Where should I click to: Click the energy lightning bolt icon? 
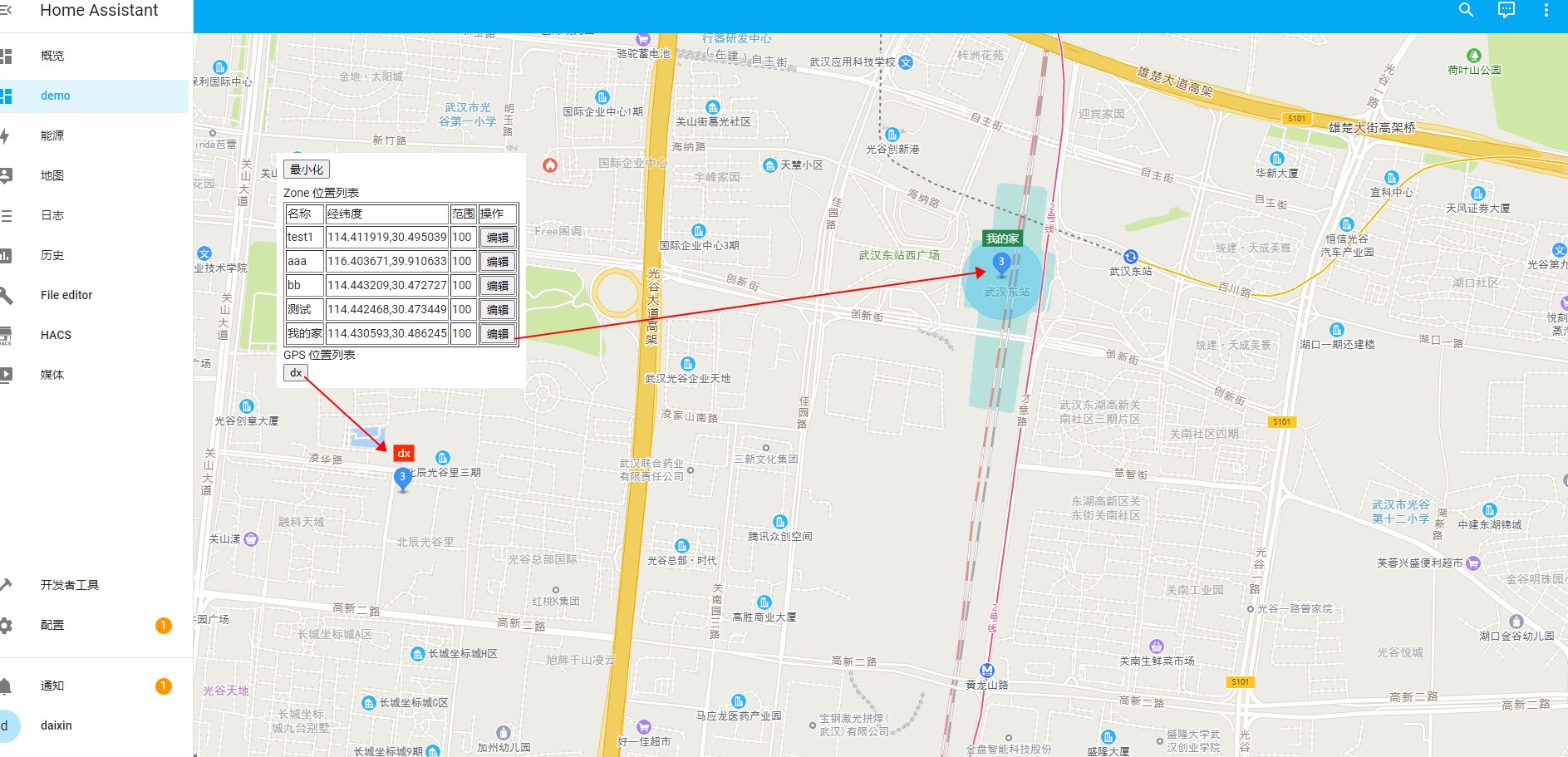[x=5, y=135]
